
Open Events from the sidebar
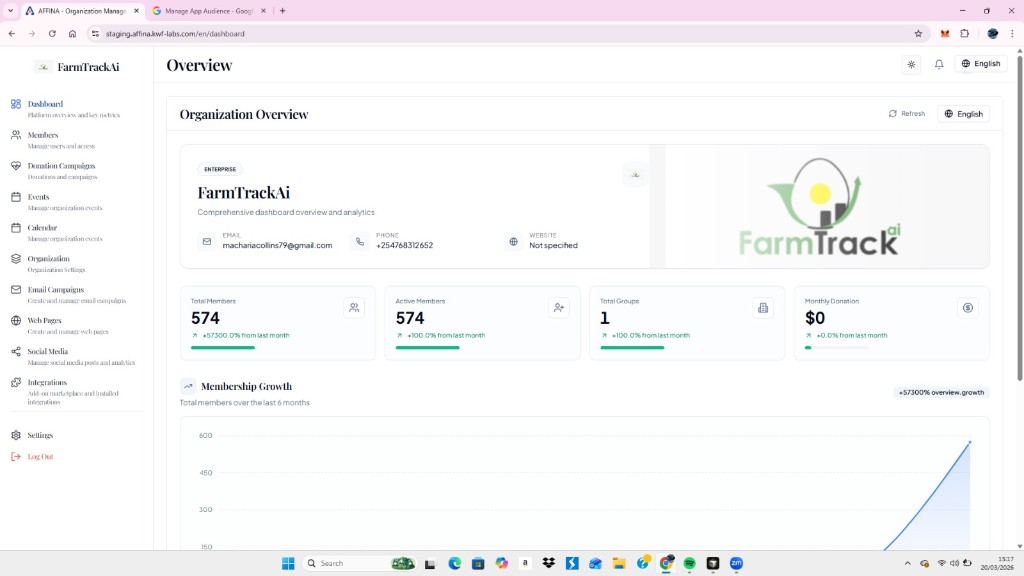point(37,196)
